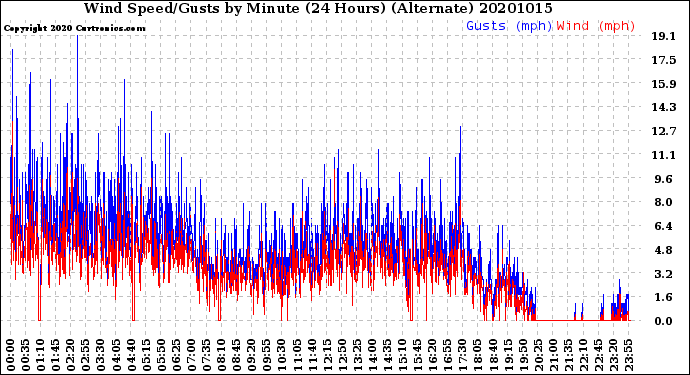Click the 04:05 time label
This screenshot has height=375, width=690.
click(116, 355)
